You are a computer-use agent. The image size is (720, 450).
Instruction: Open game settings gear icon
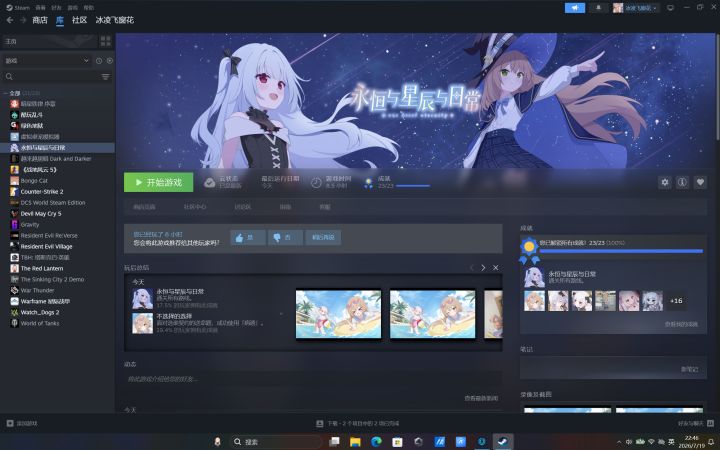coord(664,182)
